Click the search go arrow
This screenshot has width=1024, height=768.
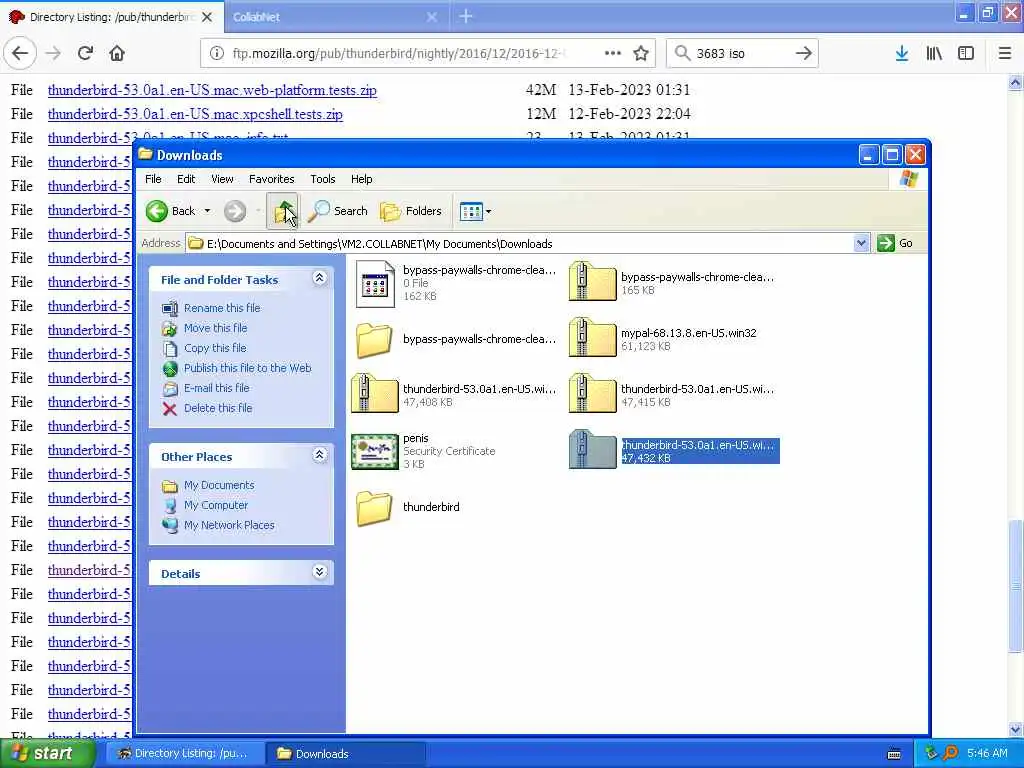pos(804,53)
